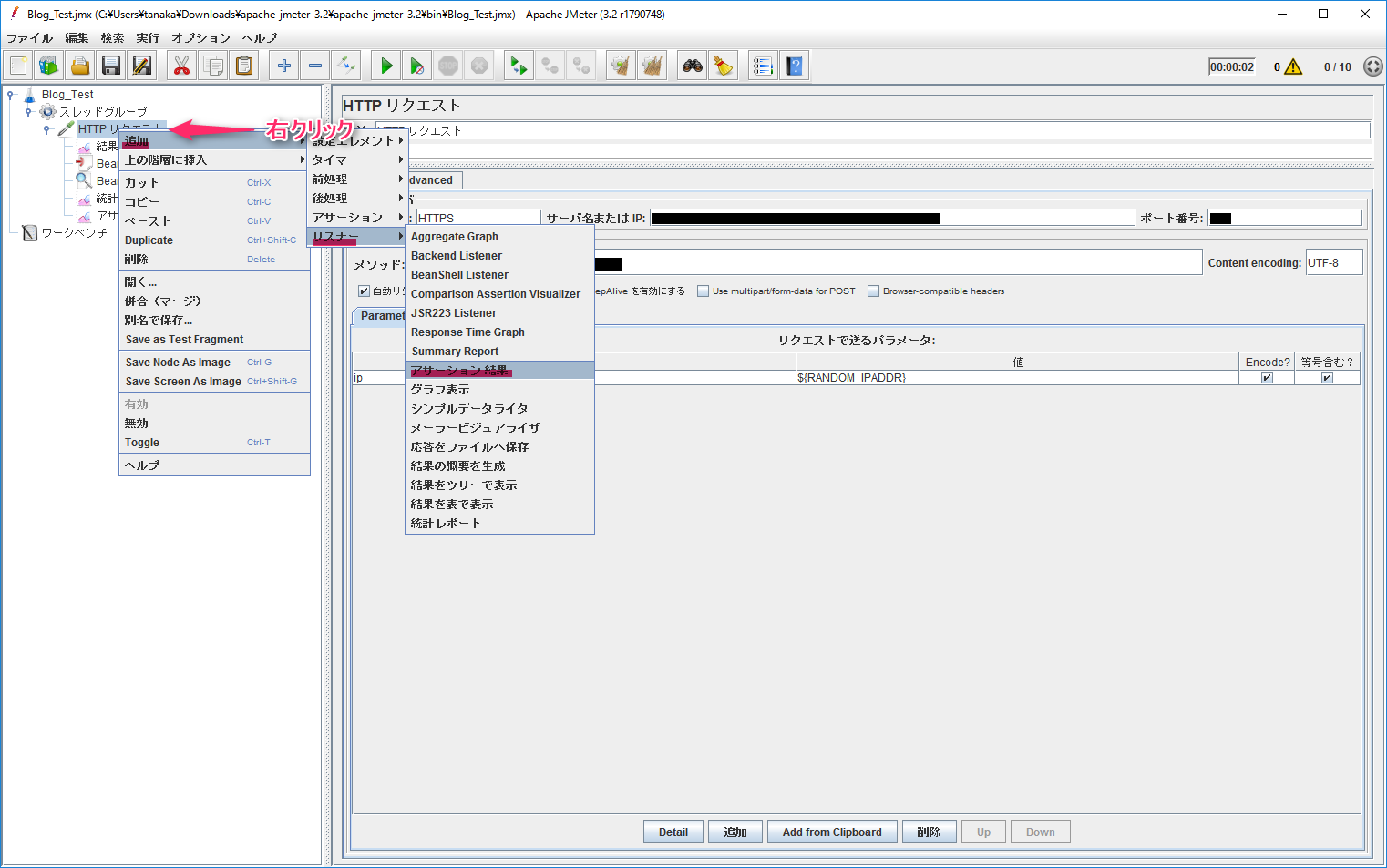Open Search with binoculars icon
Image resolution: width=1387 pixels, height=868 pixels.
point(693,66)
